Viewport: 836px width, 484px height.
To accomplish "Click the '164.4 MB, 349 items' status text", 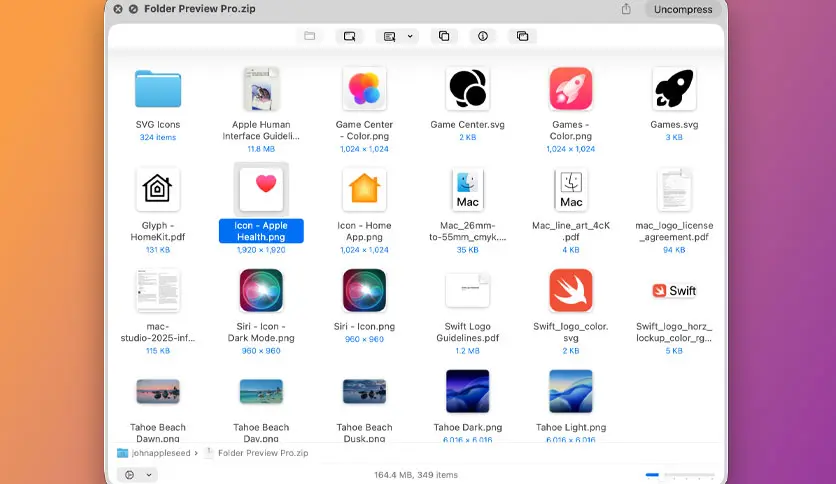I will coord(416,475).
